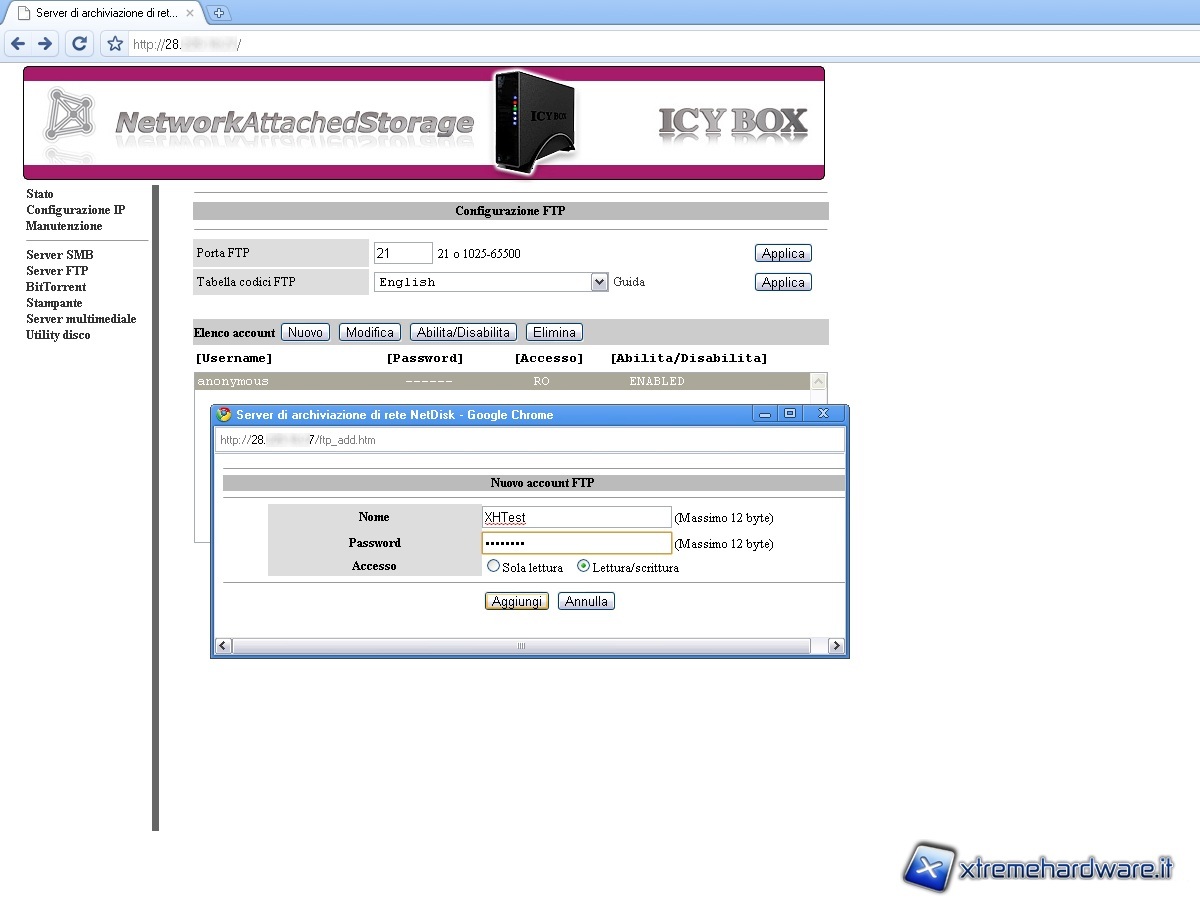Select the anonymous account row
Viewport: 1200px width, 900px height.
(500, 381)
